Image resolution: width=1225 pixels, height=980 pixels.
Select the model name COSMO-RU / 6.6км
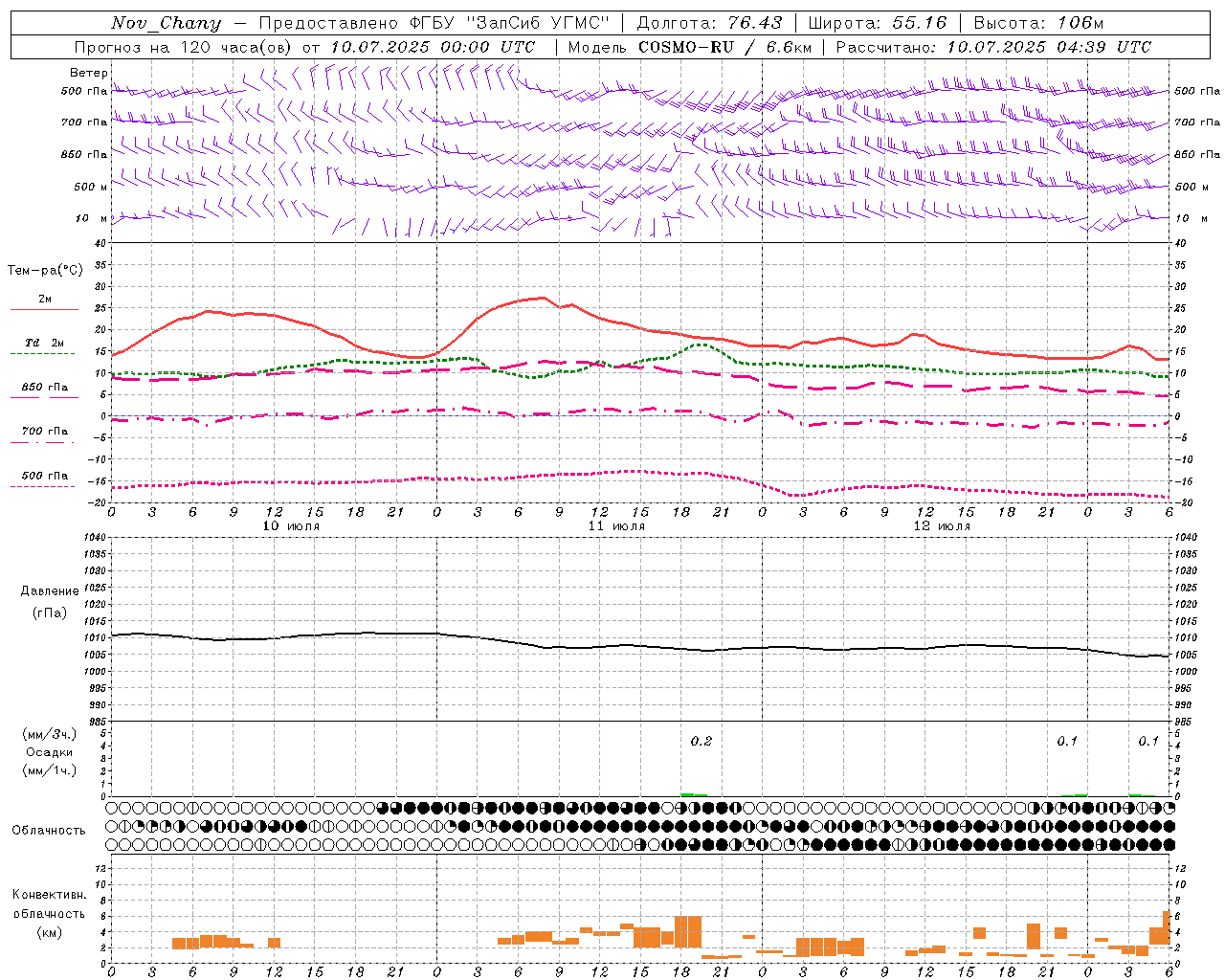point(724,47)
